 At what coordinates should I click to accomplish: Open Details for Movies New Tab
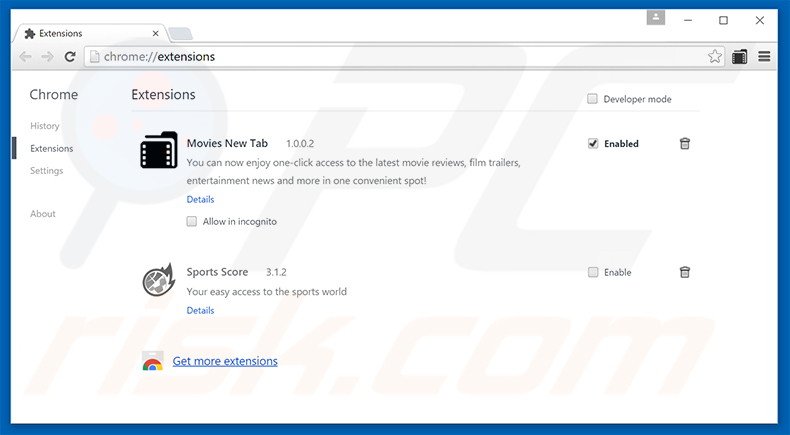click(200, 200)
